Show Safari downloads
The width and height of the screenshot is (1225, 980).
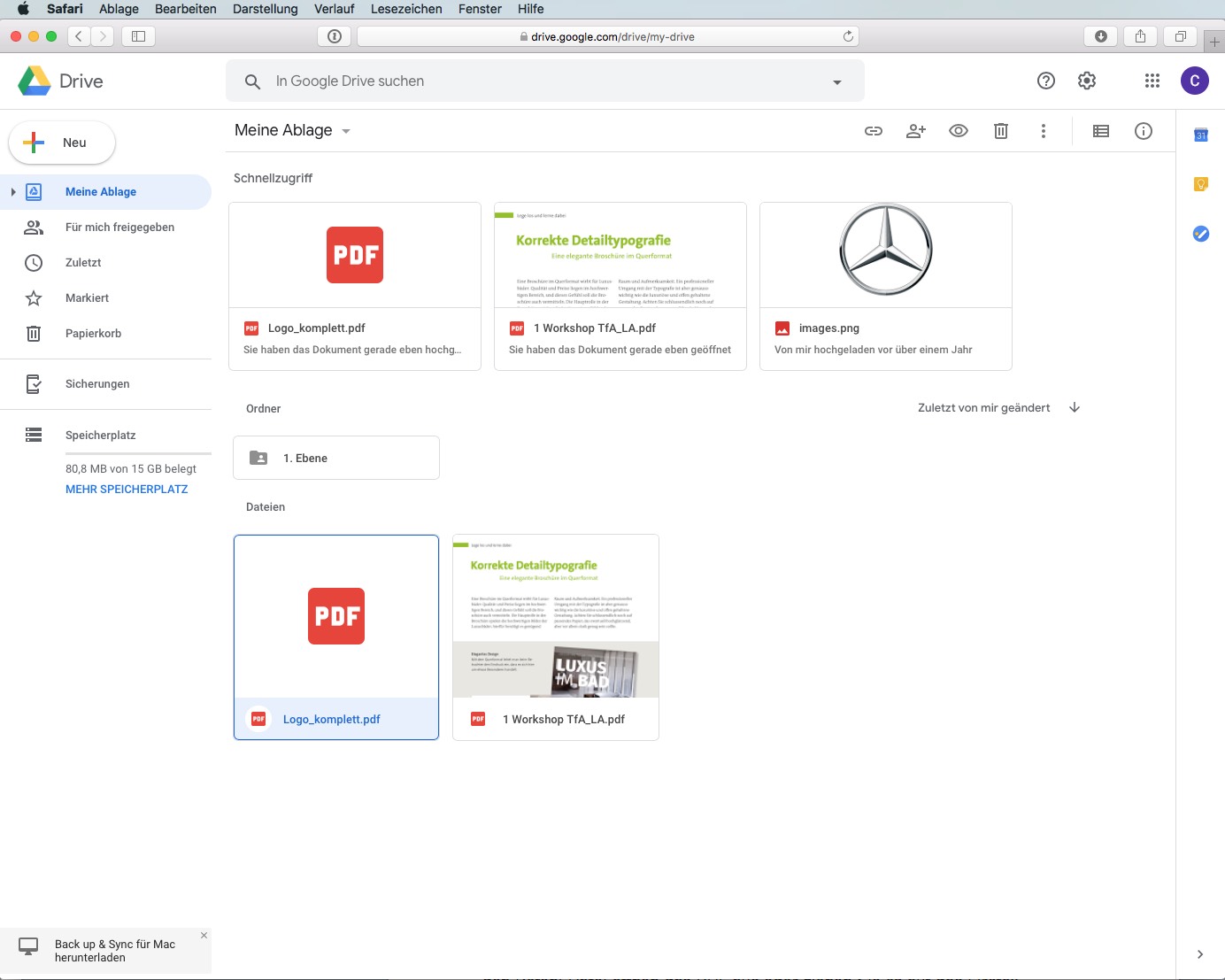(1101, 36)
